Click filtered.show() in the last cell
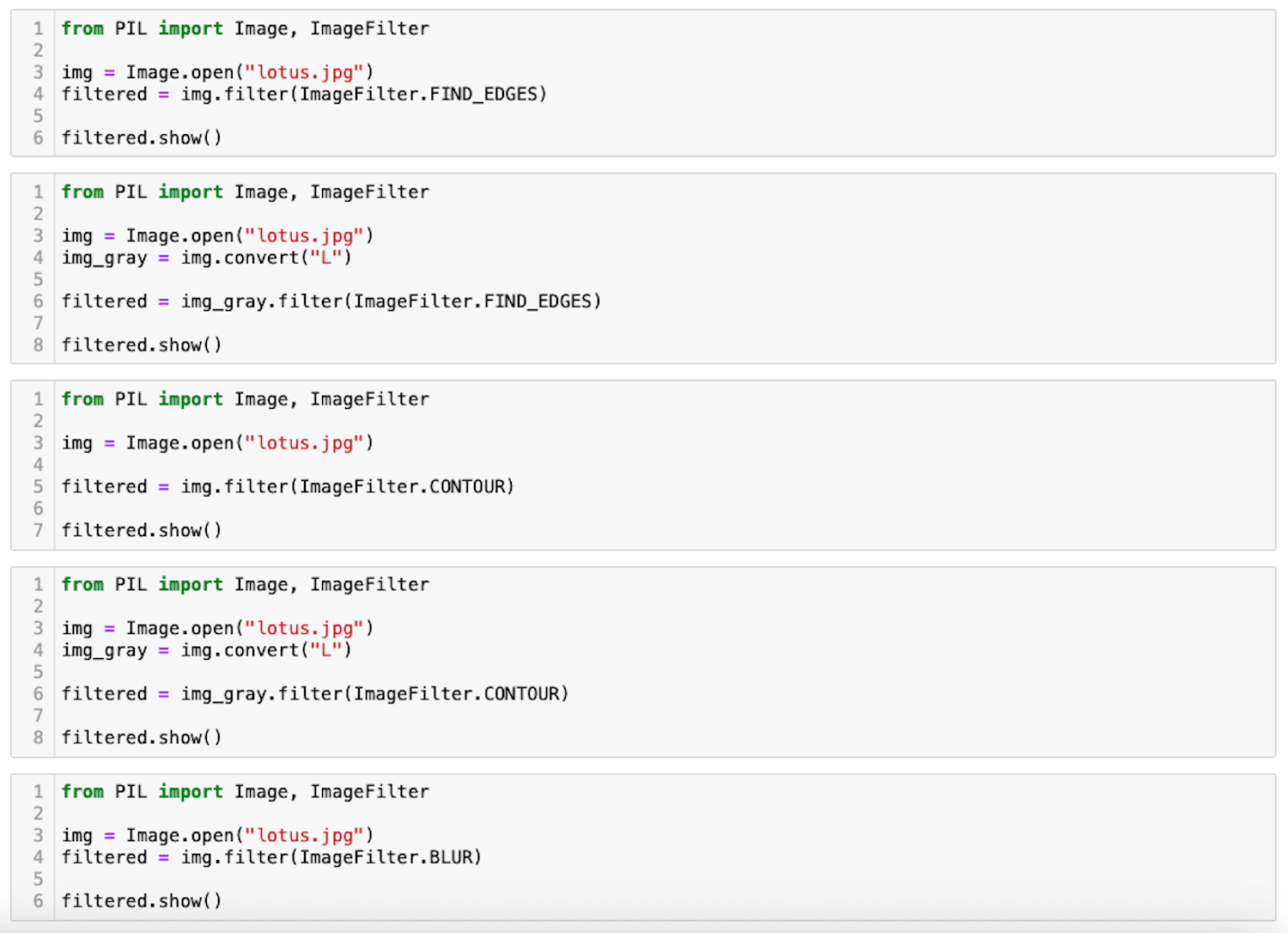Image resolution: width=1288 pixels, height=933 pixels. click(142, 901)
